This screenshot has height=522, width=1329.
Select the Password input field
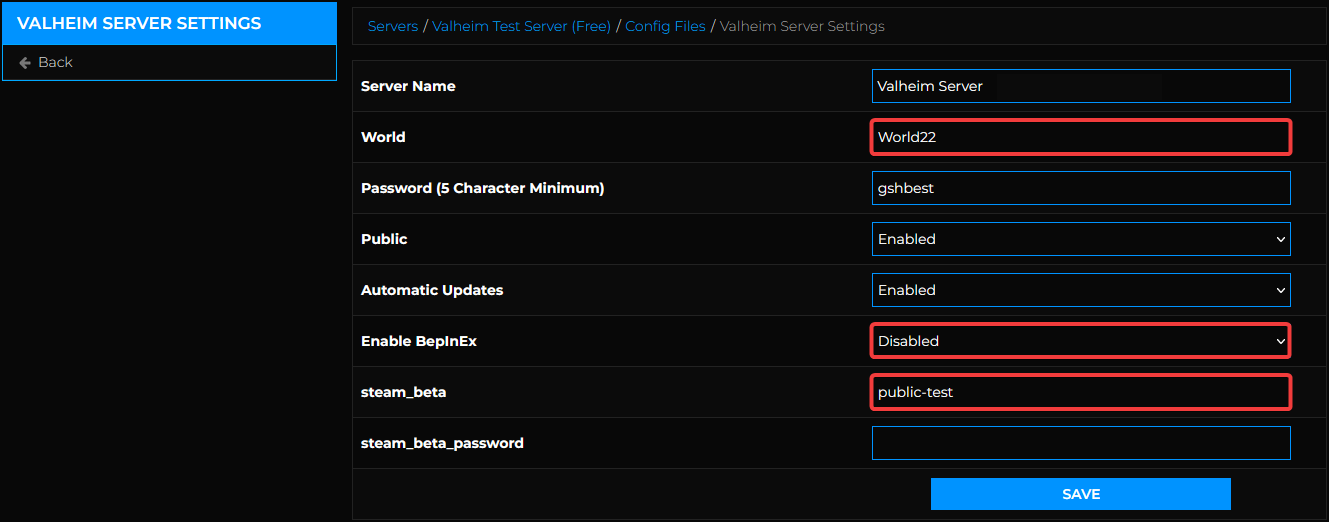click(1080, 188)
